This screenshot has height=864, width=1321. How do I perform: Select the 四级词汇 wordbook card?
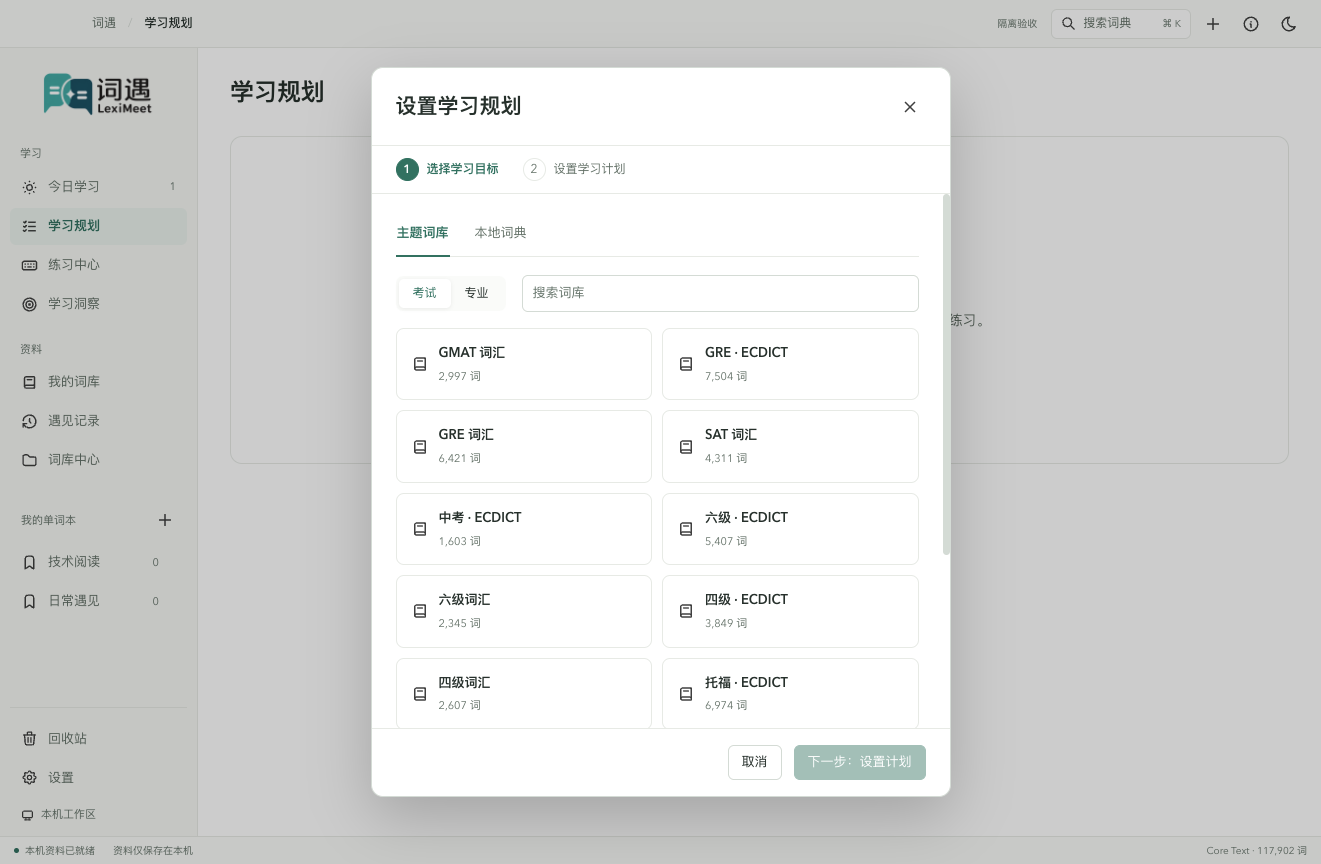point(524,693)
